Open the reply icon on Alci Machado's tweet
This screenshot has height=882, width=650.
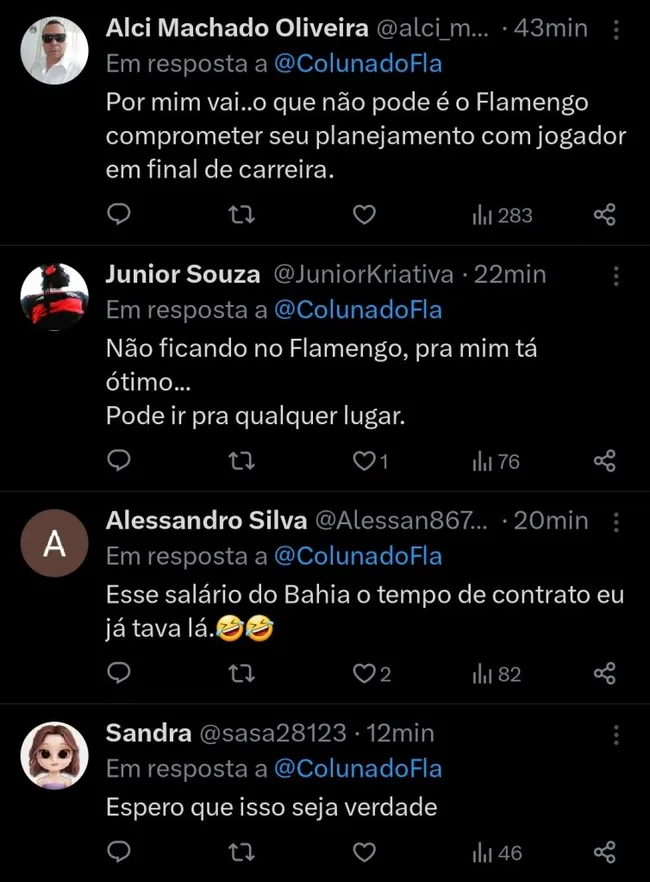(119, 214)
